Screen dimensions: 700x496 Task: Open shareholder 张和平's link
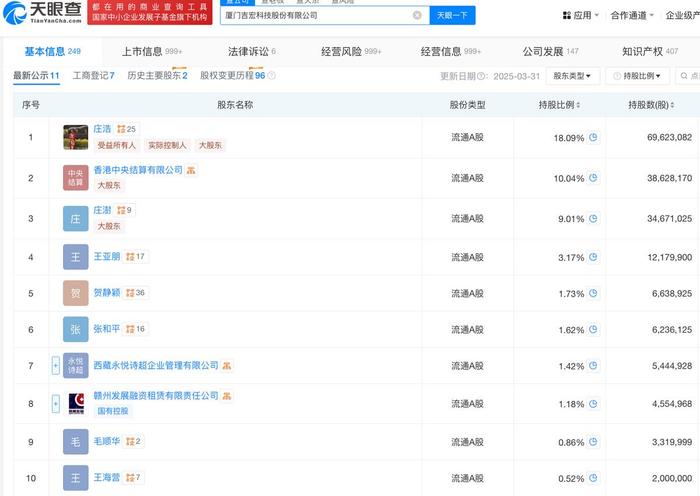[107, 329]
